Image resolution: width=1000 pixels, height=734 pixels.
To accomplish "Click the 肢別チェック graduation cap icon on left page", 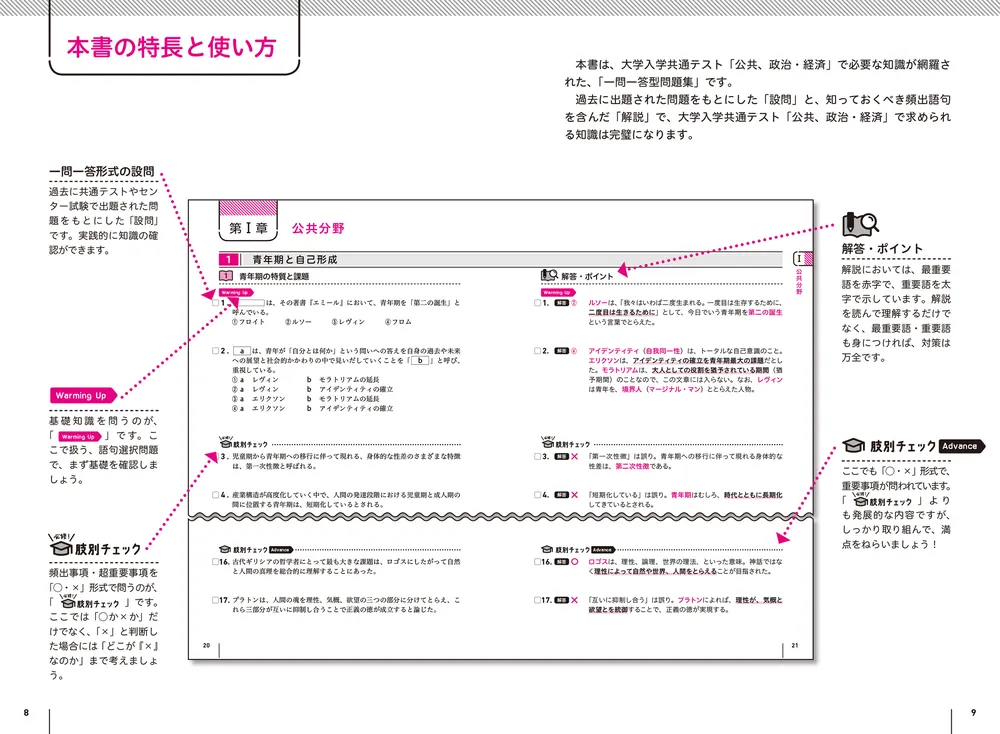I will (224, 443).
